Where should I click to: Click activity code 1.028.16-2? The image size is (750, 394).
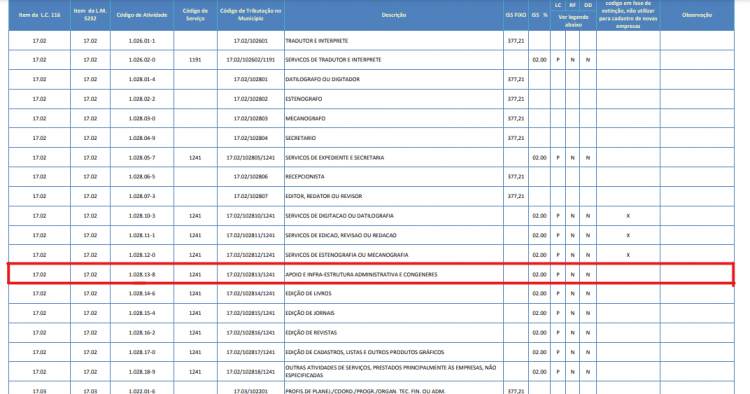(142, 333)
